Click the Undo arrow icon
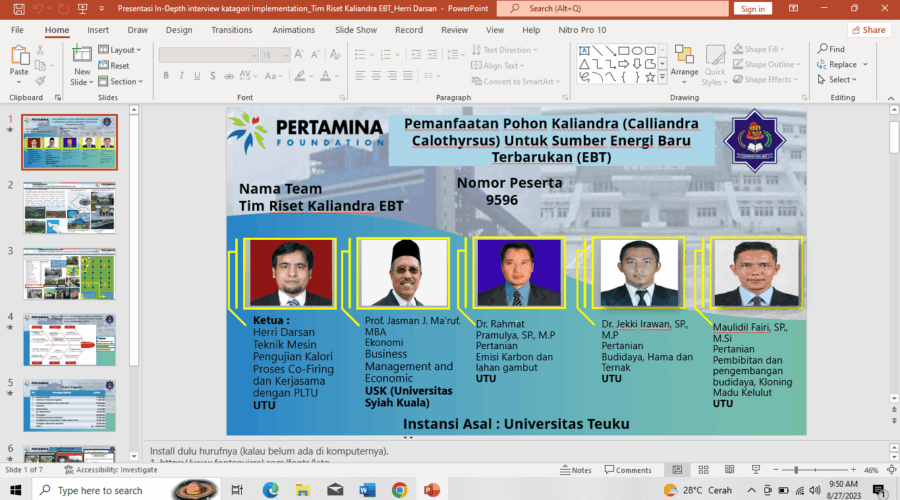This screenshot has width=900, height=500. 38,9
